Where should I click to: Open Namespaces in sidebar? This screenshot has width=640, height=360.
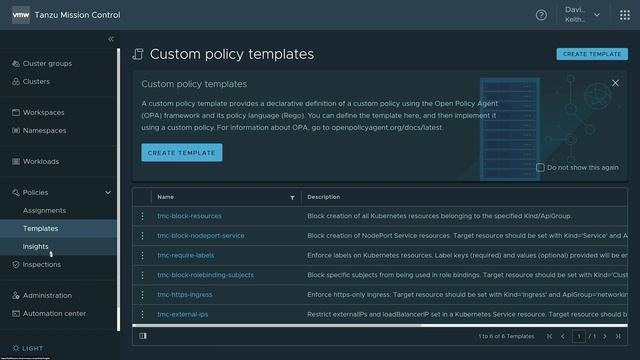[44, 131]
